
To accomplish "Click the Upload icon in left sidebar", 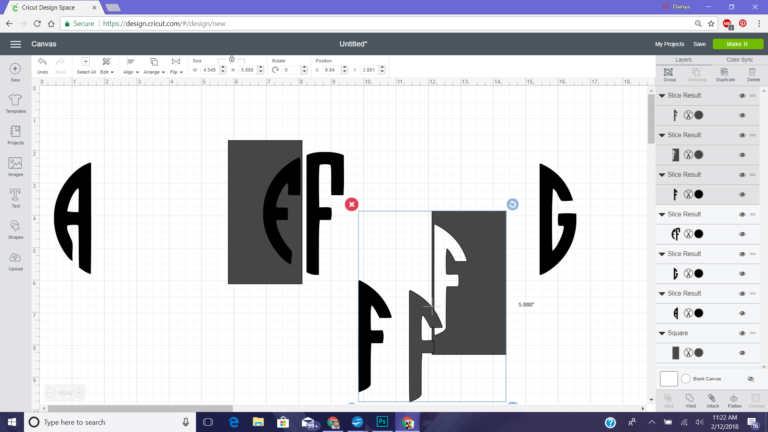I will click(x=15, y=260).
